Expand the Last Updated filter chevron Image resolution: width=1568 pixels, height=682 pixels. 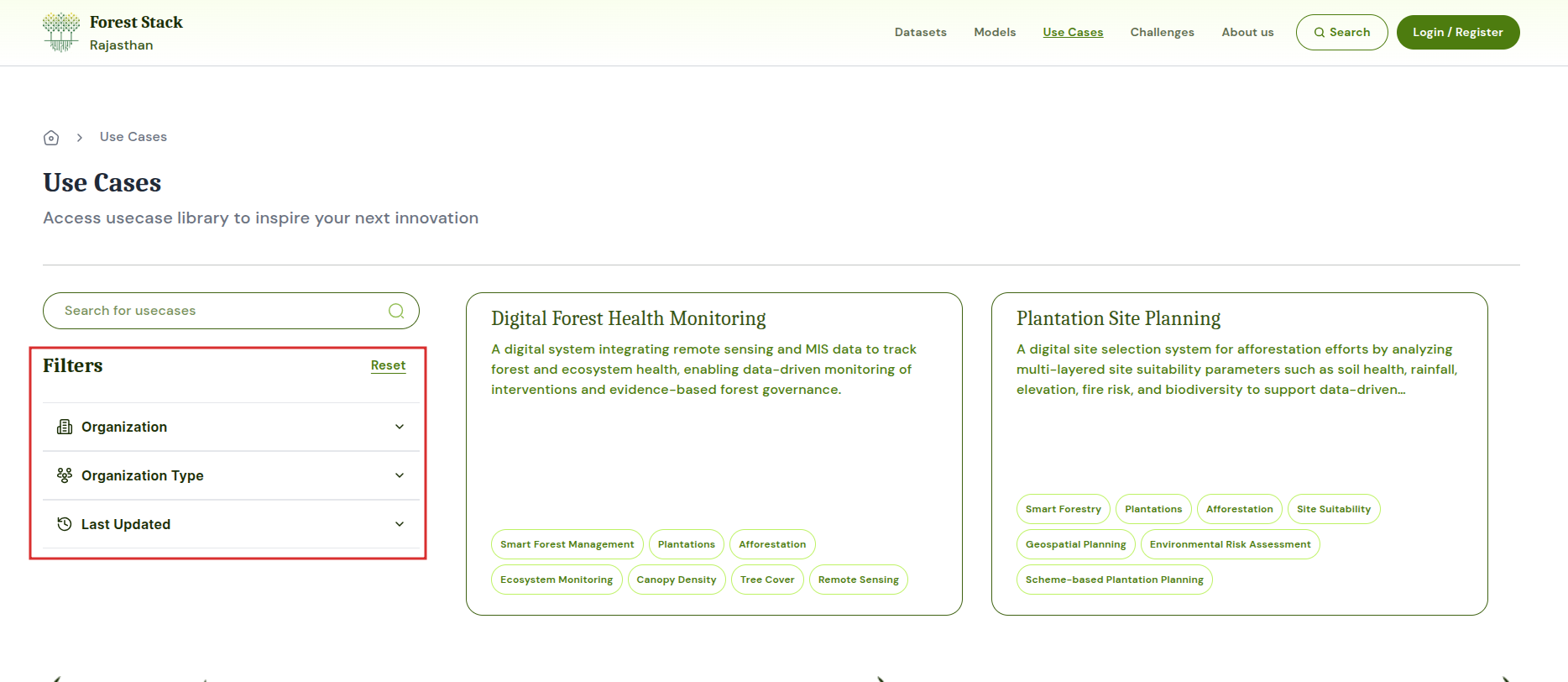tap(400, 524)
